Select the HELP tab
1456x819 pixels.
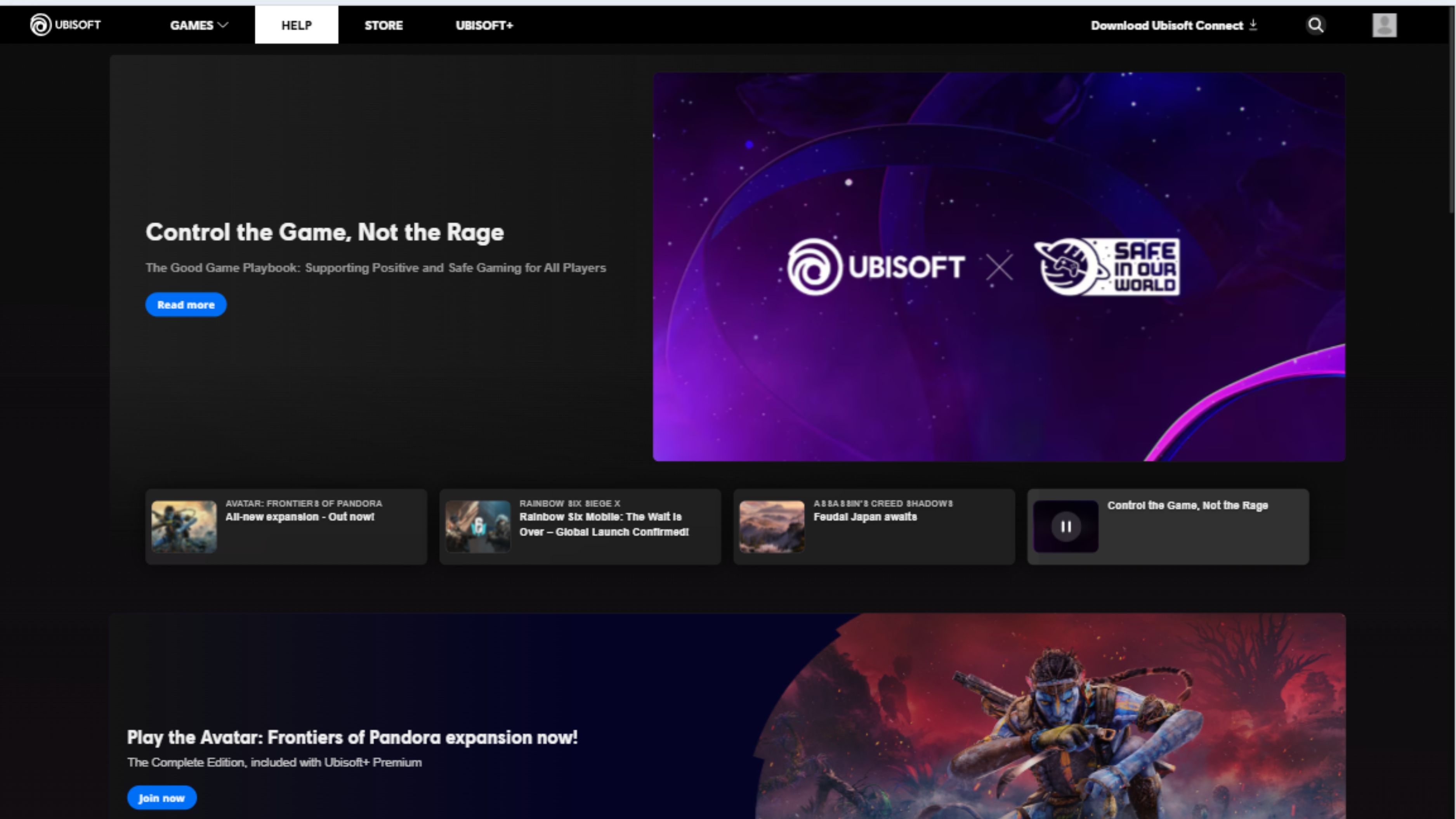click(x=296, y=25)
